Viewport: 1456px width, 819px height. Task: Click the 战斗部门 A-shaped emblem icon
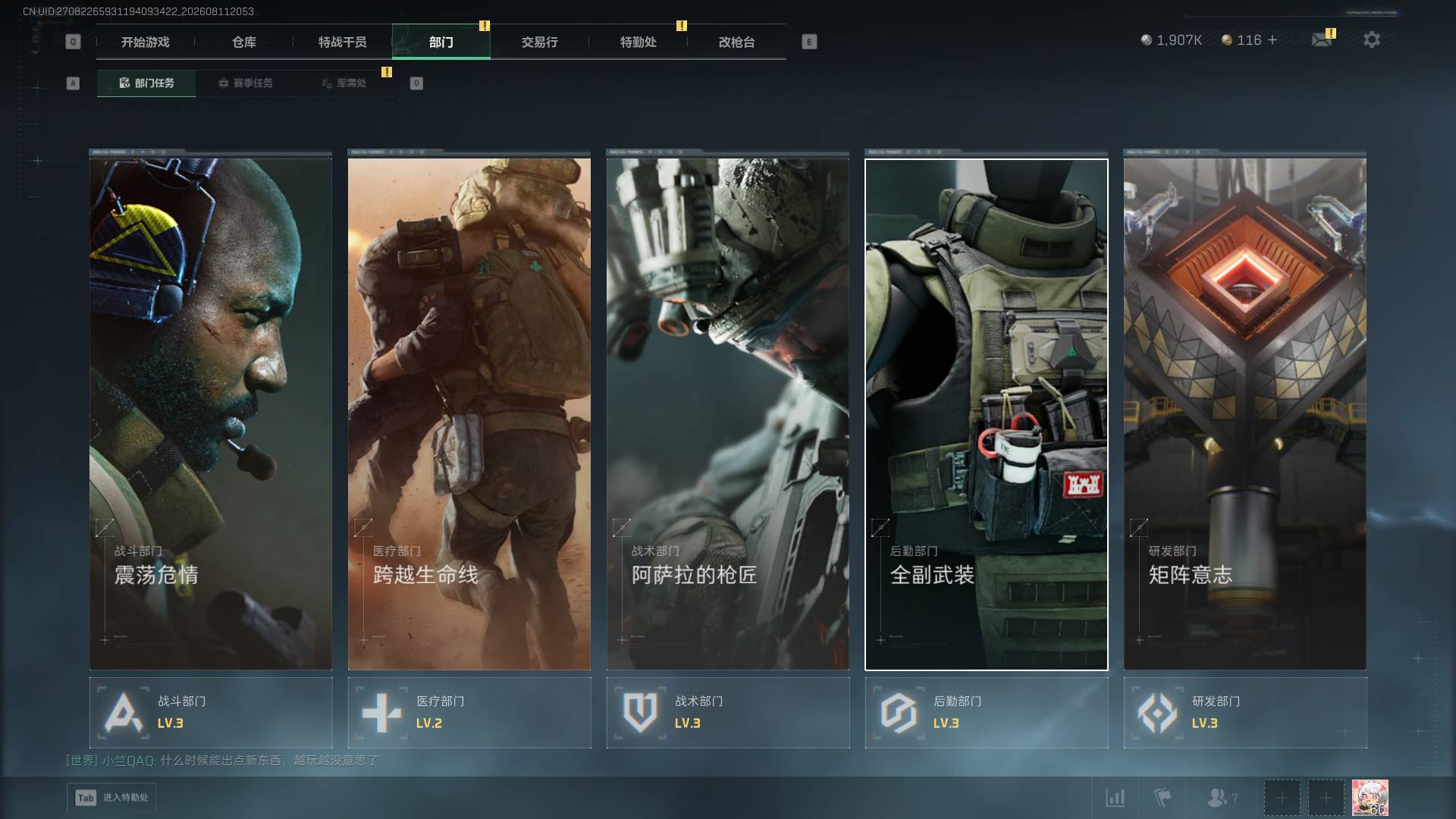124,713
